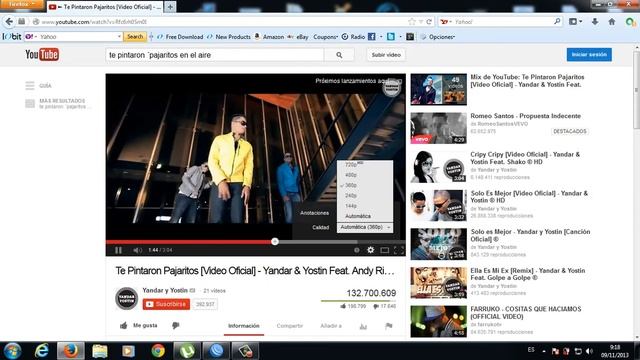Switch player to theater mode
The image size is (640, 360).
click(384, 250)
